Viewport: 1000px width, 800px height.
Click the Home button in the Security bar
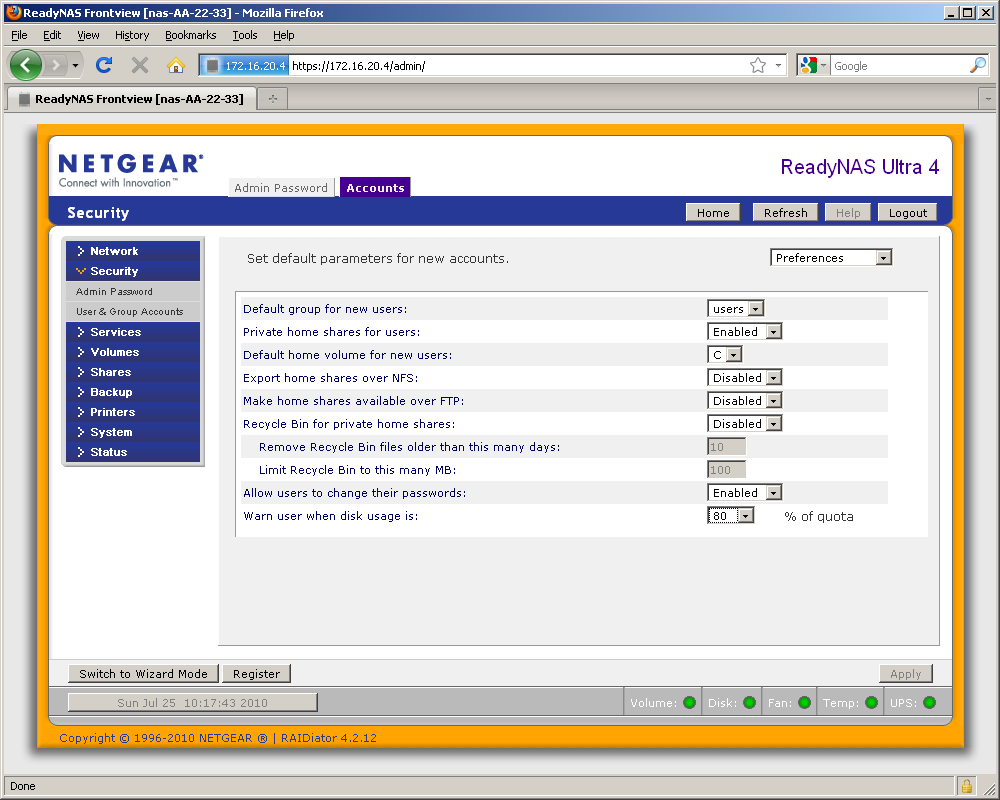point(713,212)
